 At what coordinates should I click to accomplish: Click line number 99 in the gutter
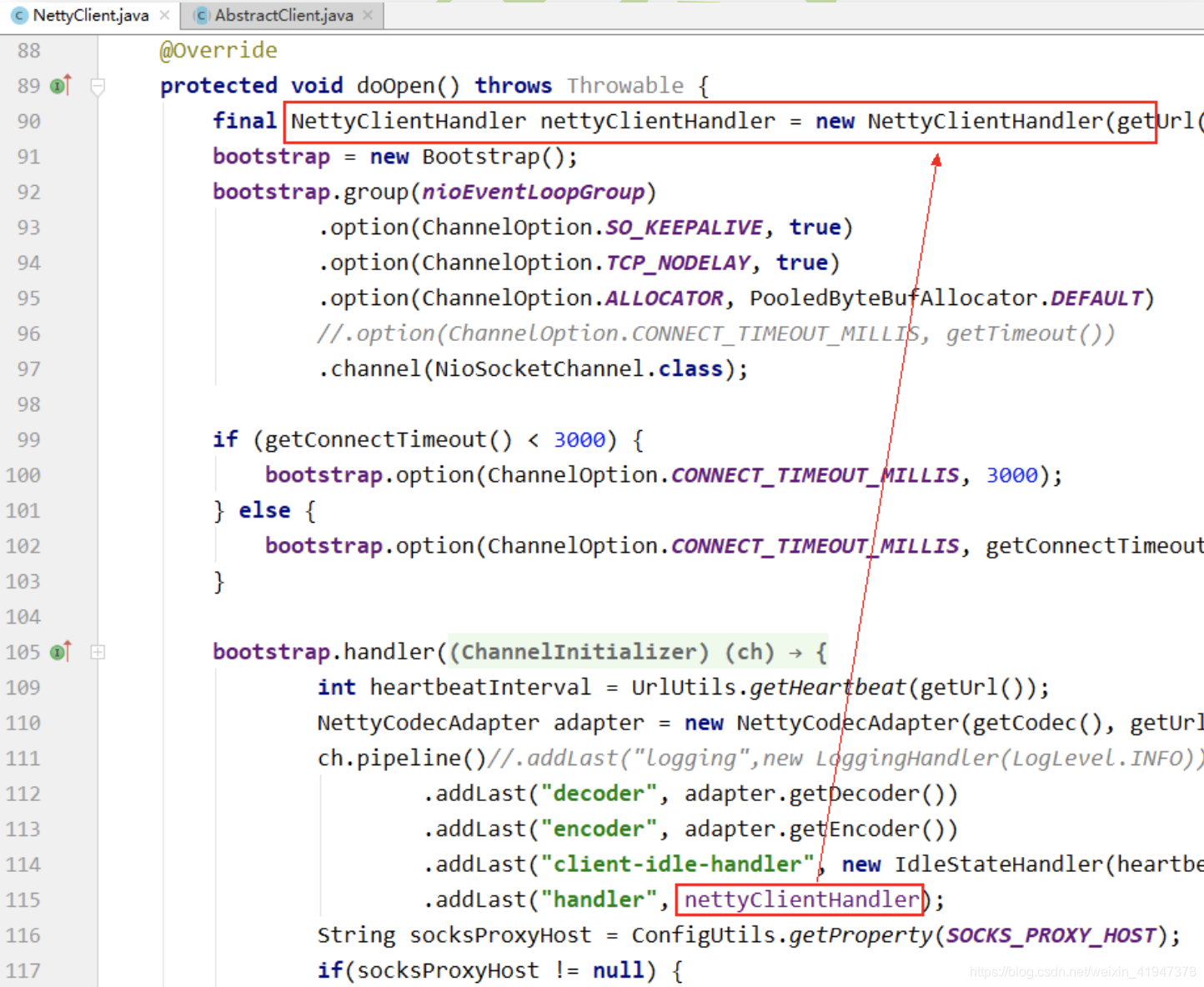coord(28,440)
